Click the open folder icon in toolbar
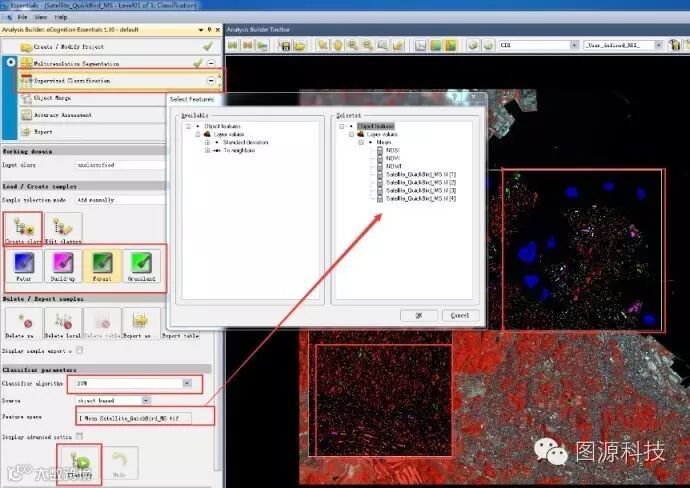690x488 pixels. (x=300, y=45)
